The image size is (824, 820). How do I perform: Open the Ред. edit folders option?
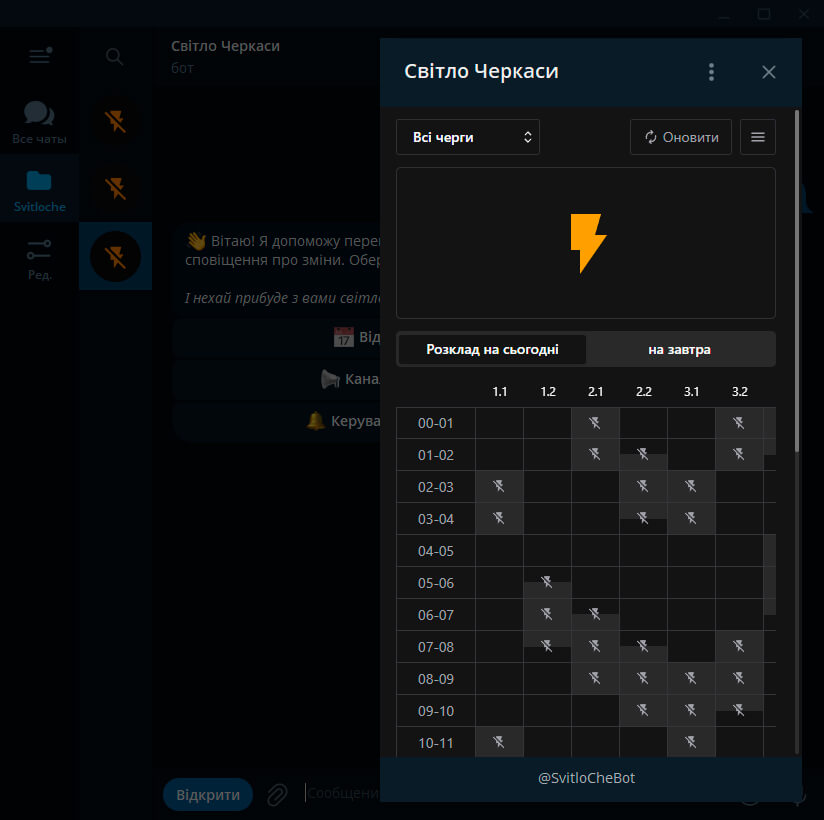39,258
